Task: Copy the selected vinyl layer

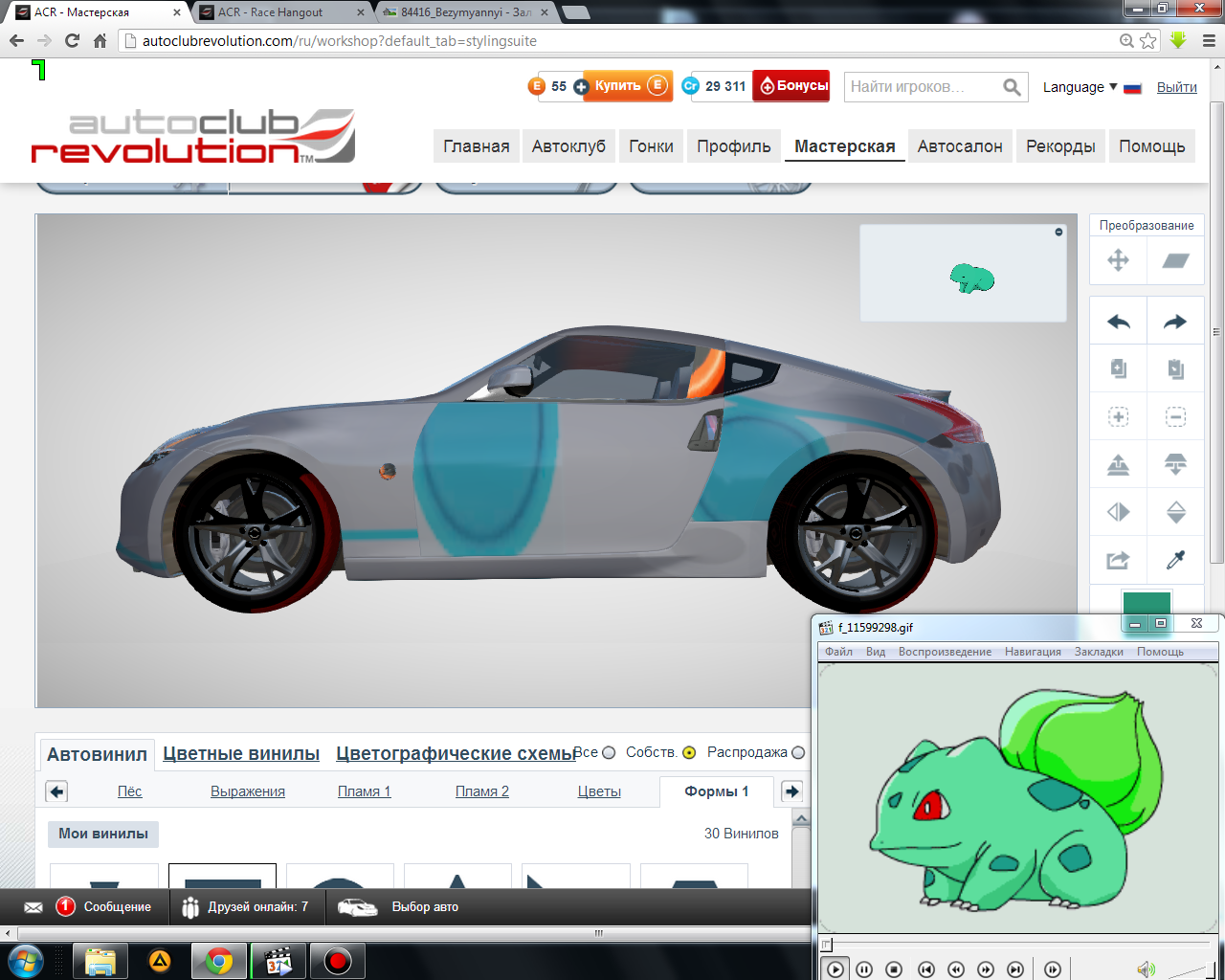Action: pyautogui.click(x=1118, y=368)
